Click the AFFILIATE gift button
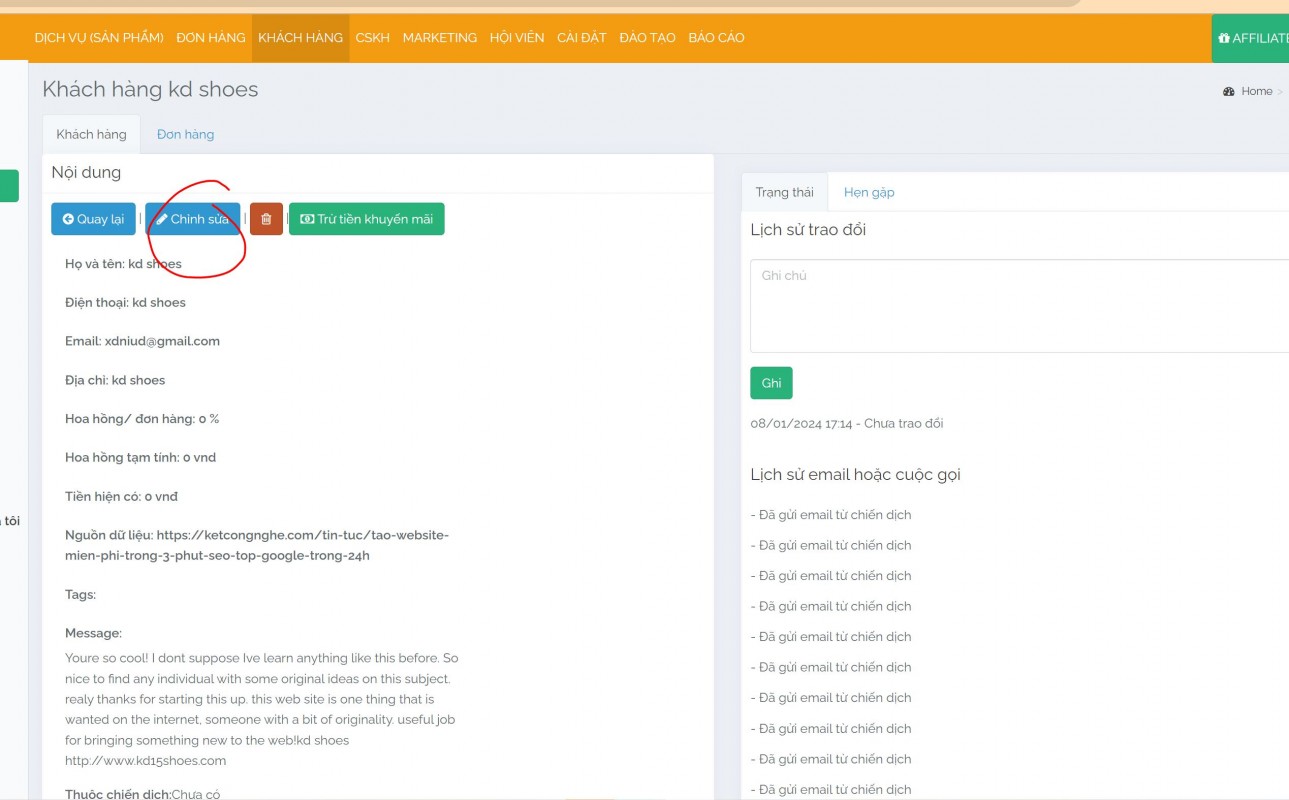The image size is (1289, 800). pos(1252,38)
